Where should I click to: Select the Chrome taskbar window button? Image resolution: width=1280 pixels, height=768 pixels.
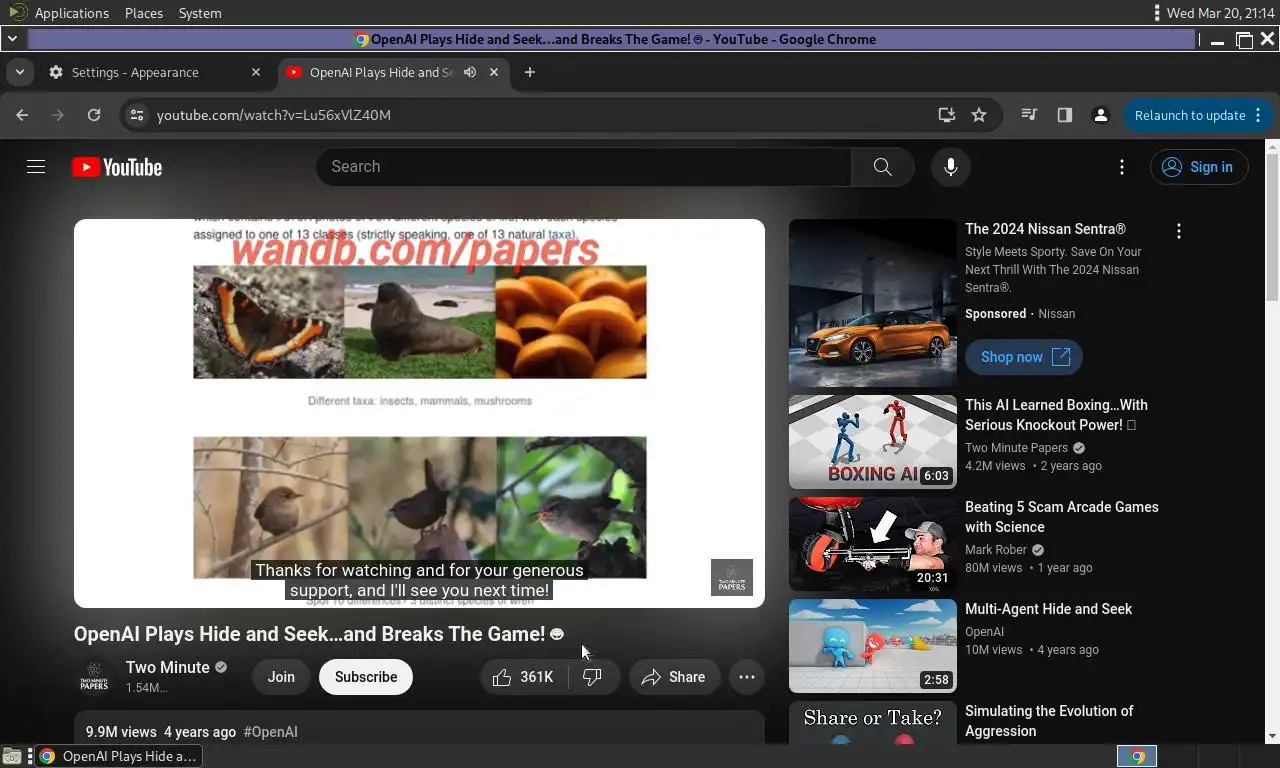[118, 756]
